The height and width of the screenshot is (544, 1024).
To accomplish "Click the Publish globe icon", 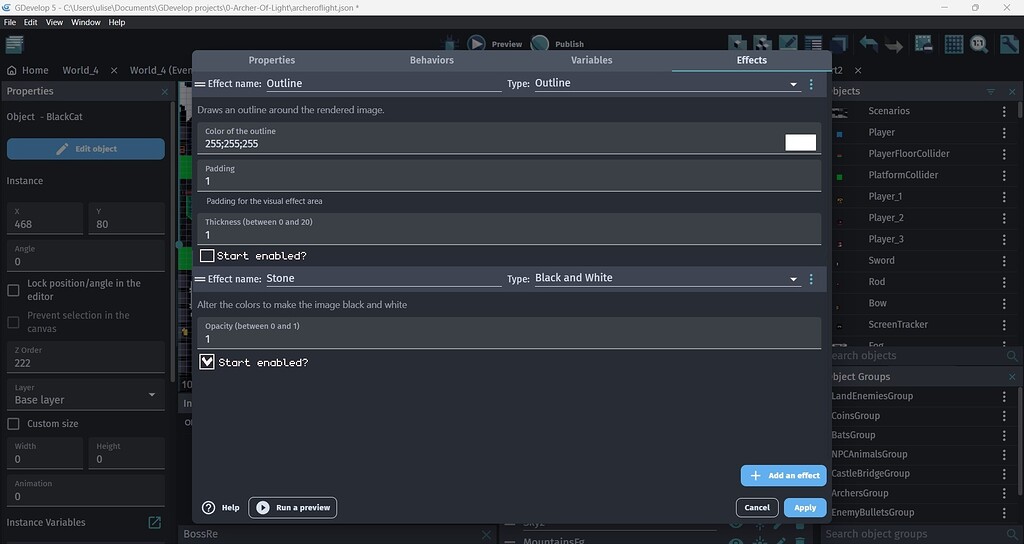I will coord(539,44).
